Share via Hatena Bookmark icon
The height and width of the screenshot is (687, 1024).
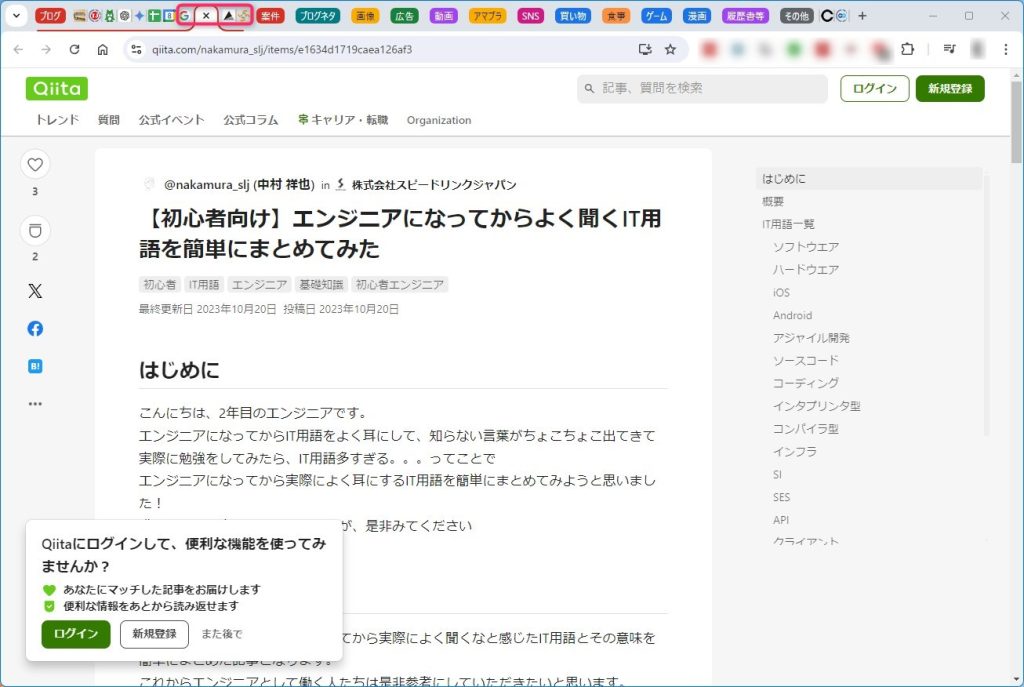[35, 366]
